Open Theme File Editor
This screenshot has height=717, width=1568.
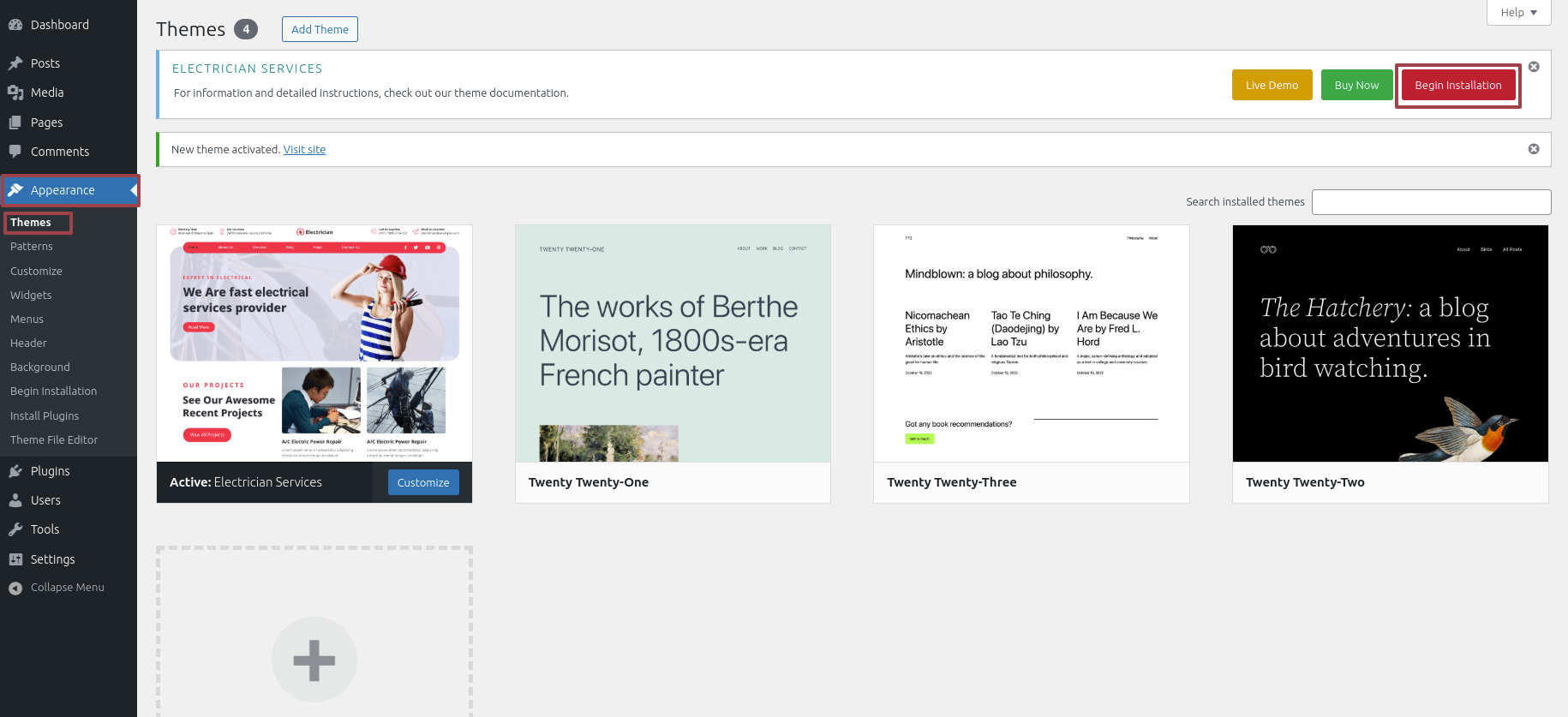(x=54, y=440)
